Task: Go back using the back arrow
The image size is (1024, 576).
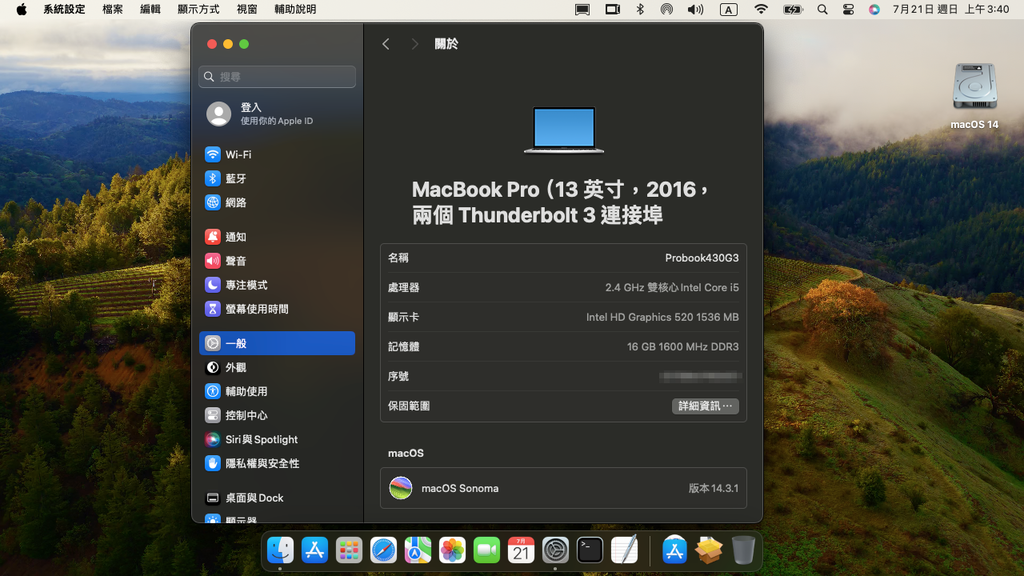Action: point(386,44)
